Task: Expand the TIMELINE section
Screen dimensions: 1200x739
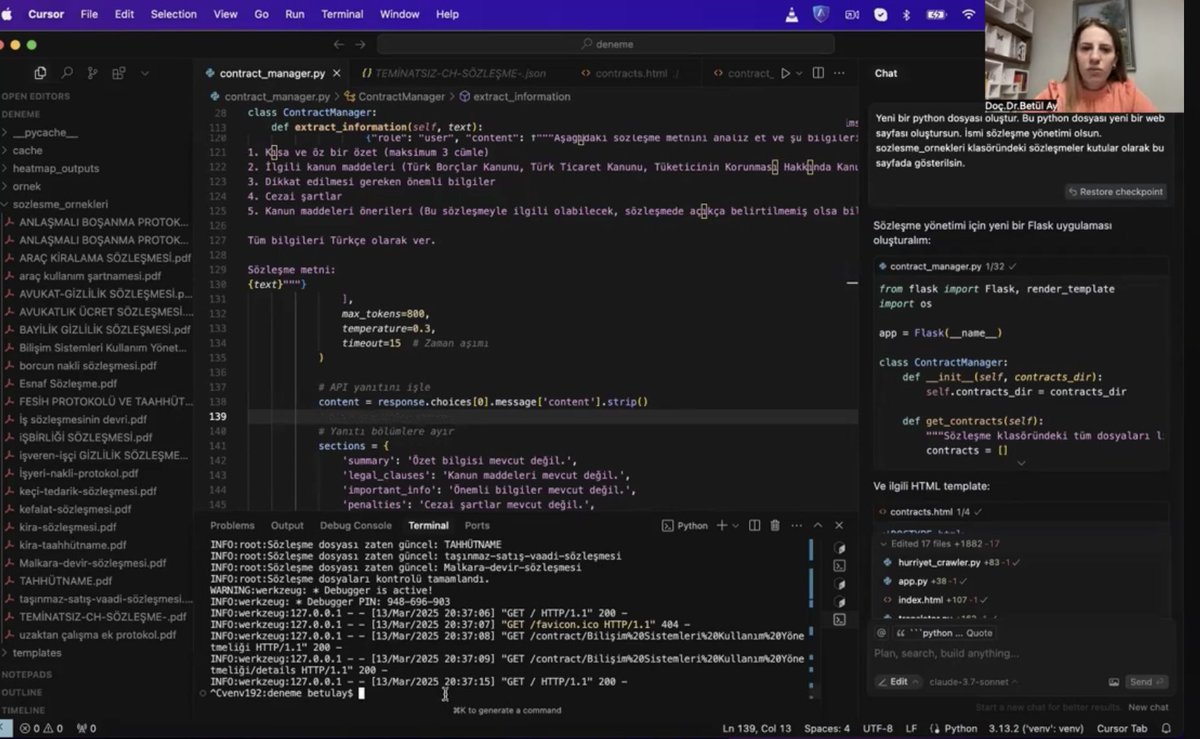Action: pos(24,710)
